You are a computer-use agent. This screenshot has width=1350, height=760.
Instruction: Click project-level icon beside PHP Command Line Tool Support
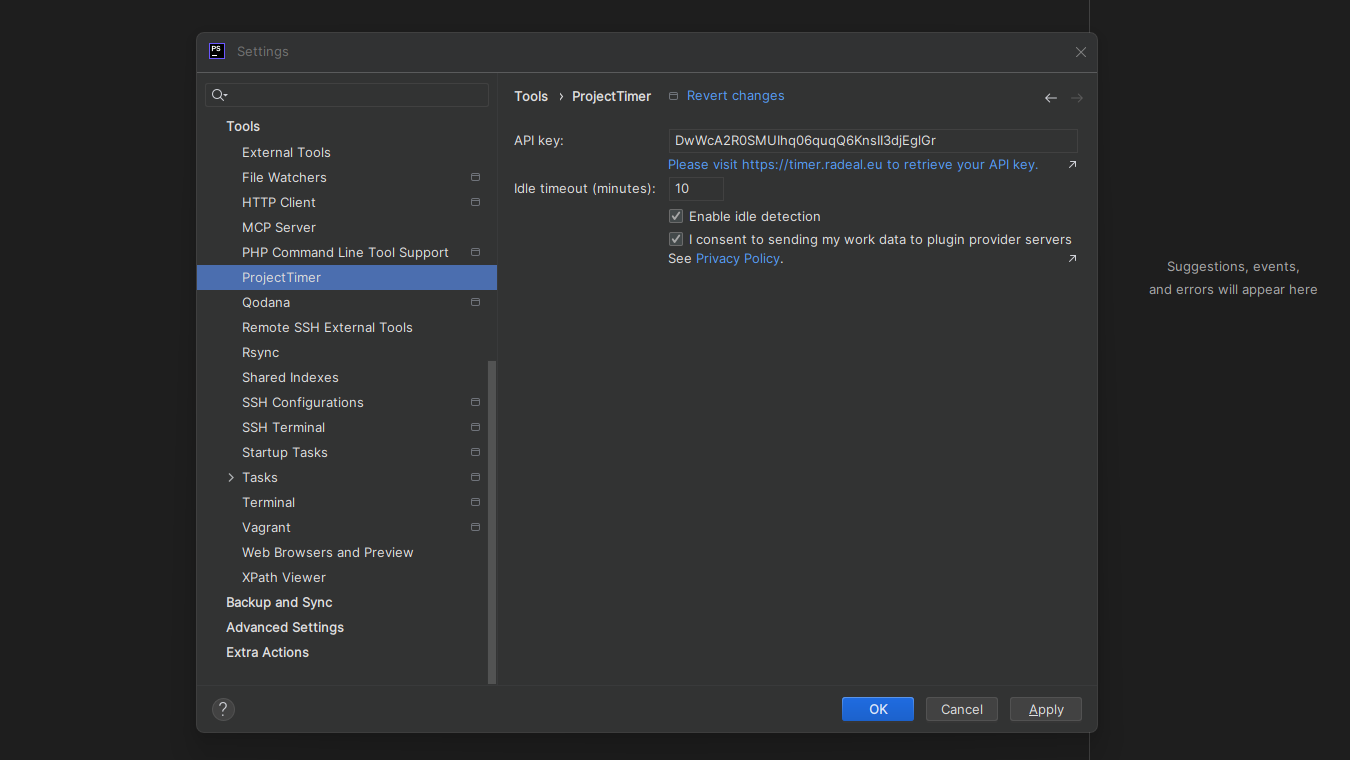click(x=475, y=252)
